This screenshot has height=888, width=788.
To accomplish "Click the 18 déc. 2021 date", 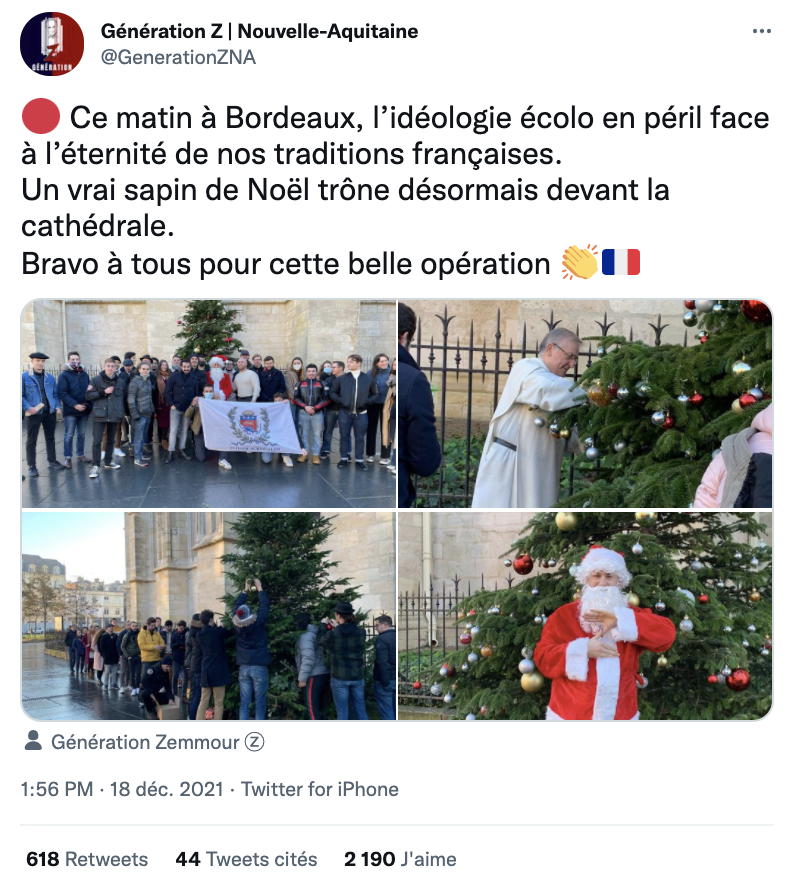I will (167, 789).
